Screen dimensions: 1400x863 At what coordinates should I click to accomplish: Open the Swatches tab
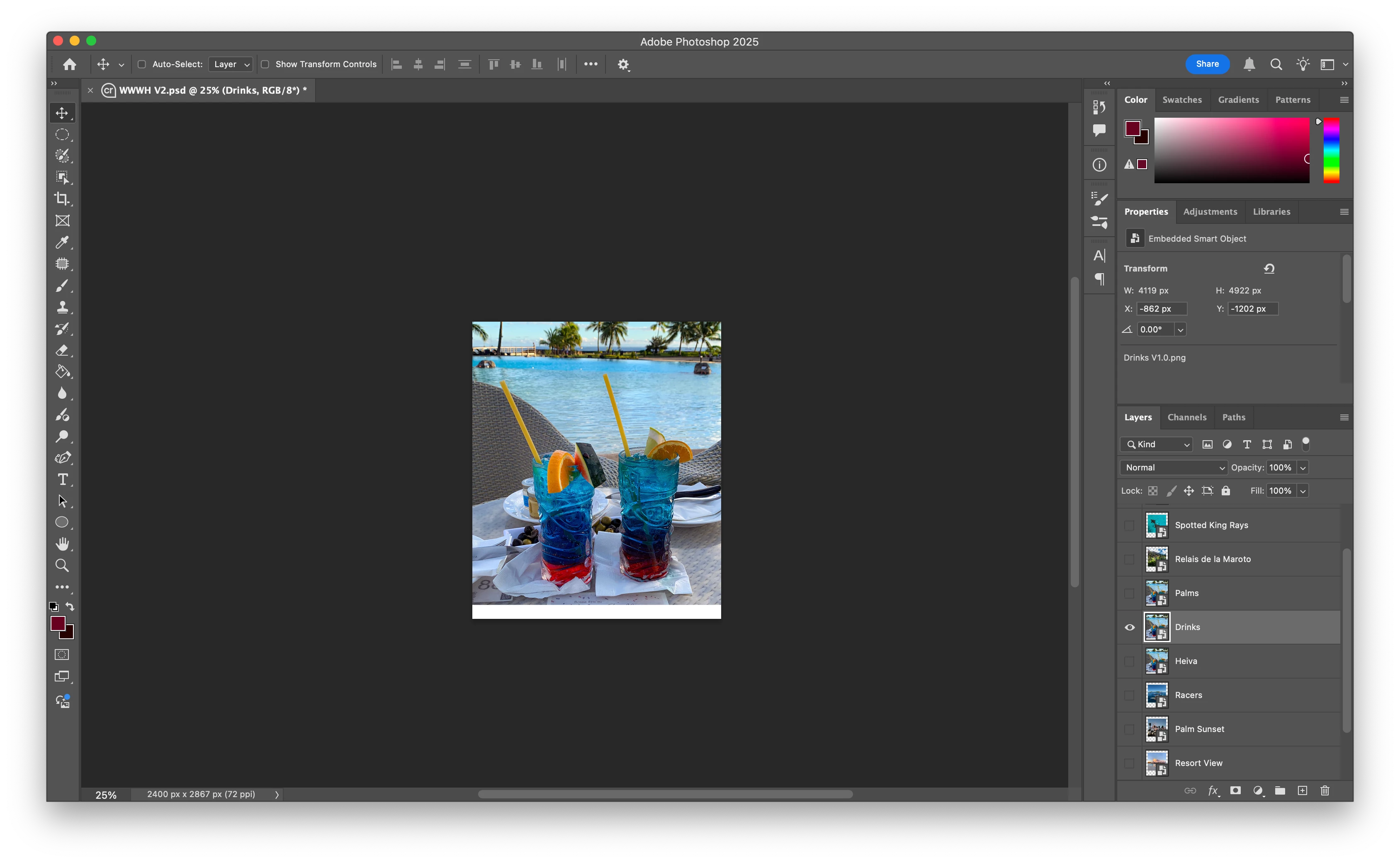(x=1181, y=100)
